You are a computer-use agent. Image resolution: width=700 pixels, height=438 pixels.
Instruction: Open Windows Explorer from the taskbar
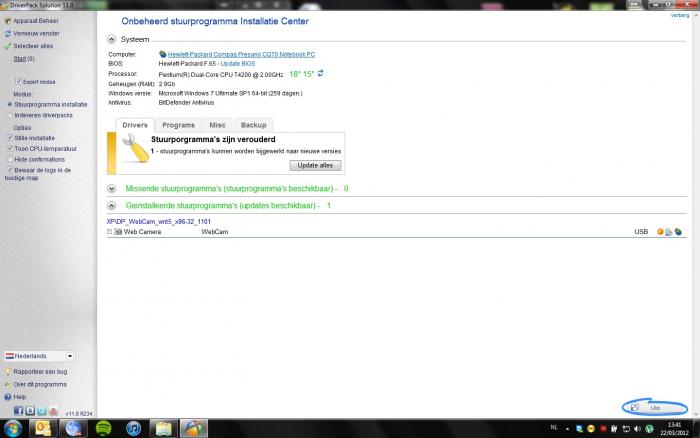pos(163,429)
